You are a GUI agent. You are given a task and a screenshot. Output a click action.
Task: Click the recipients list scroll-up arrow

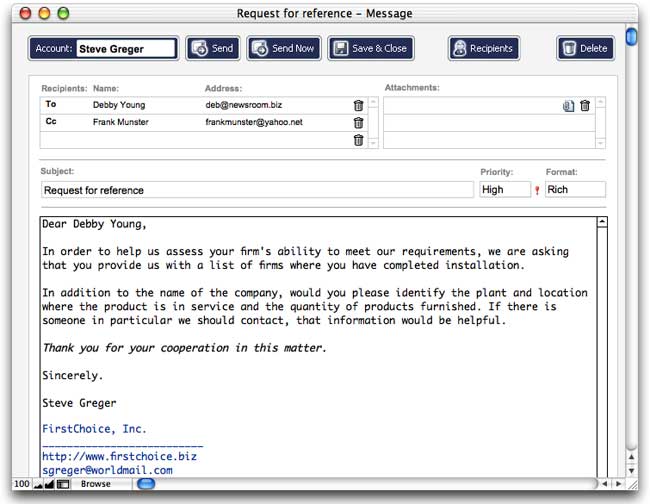[x=373, y=102]
